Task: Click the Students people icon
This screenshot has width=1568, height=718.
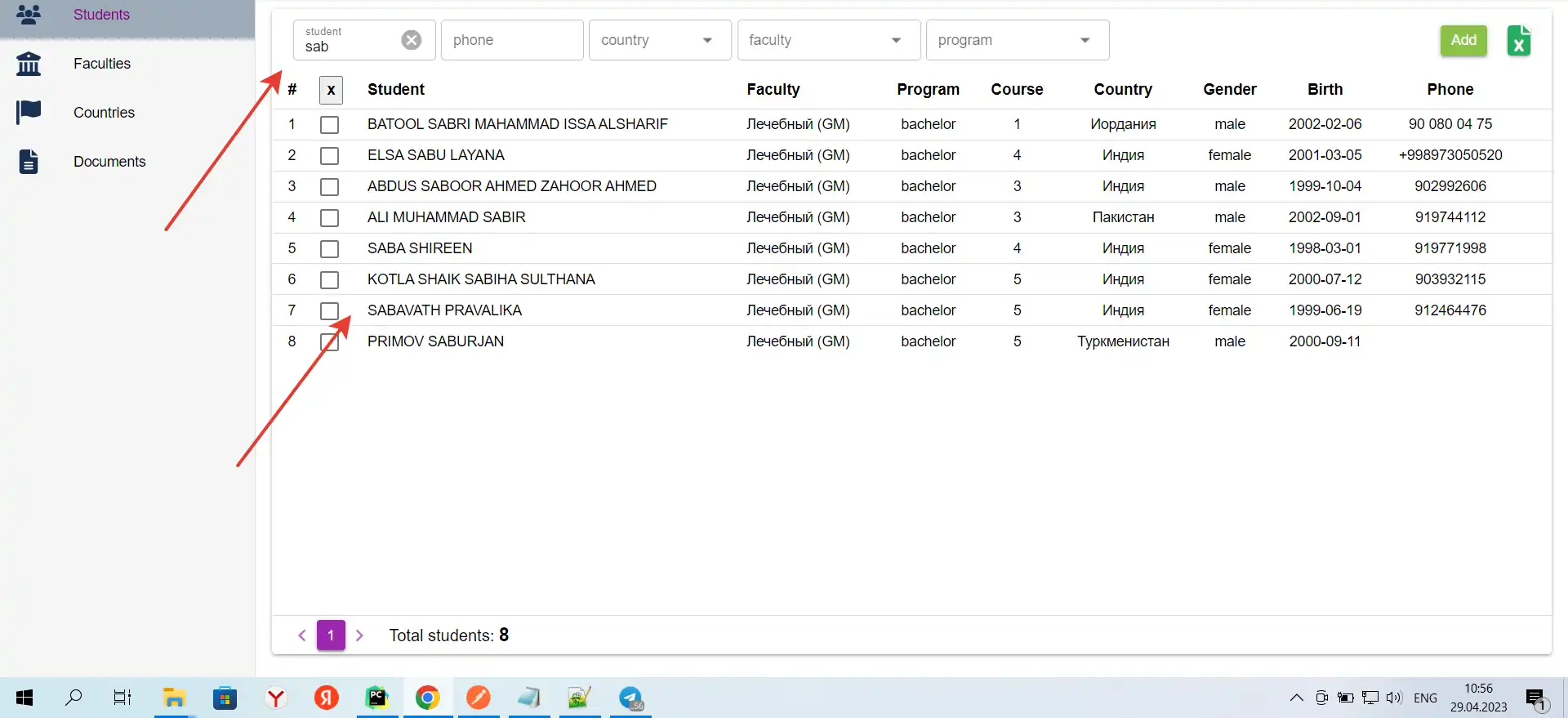Action: pyautogui.click(x=29, y=15)
